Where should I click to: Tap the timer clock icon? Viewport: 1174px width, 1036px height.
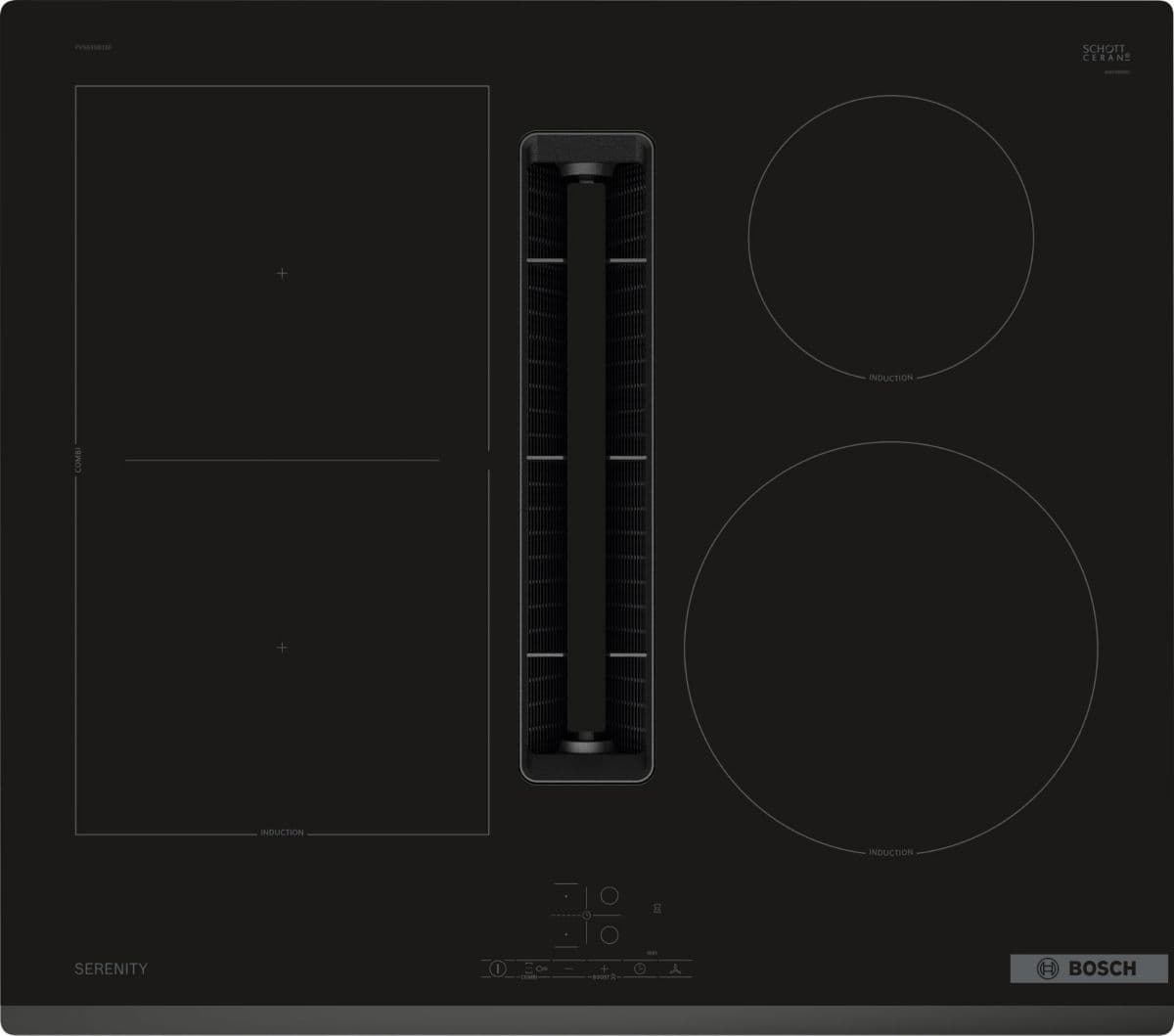(640, 968)
